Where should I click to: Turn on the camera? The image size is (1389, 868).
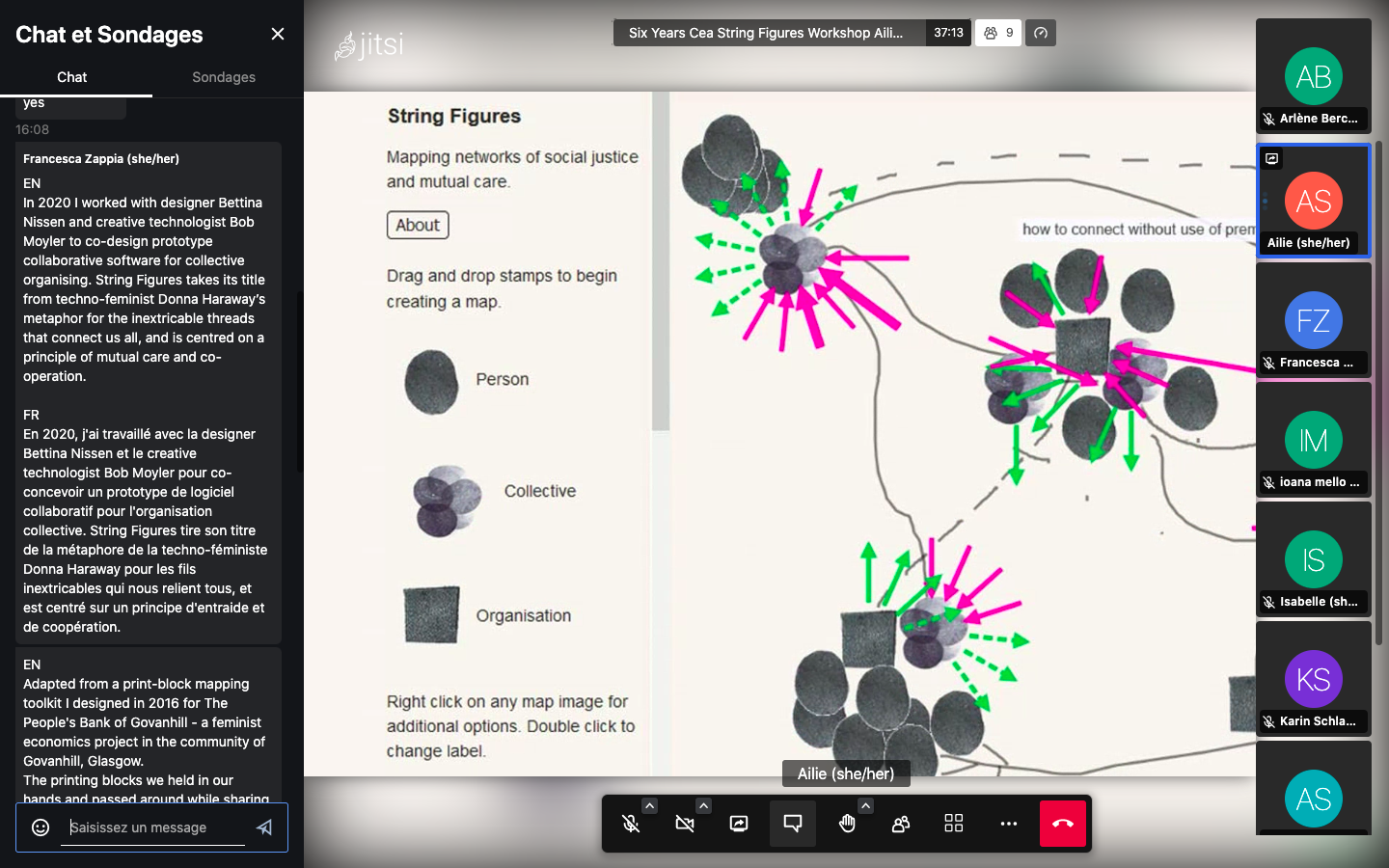(x=685, y=824)
